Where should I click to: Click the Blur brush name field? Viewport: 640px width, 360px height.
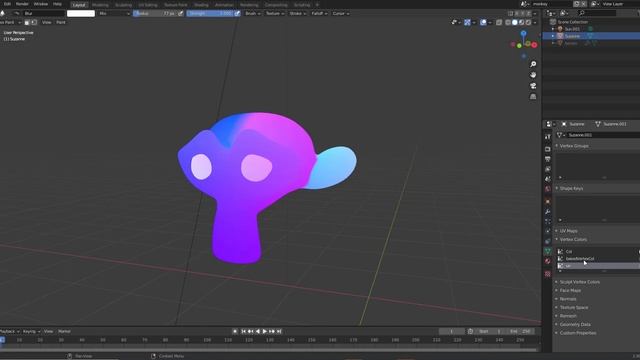tap(43, 13)
